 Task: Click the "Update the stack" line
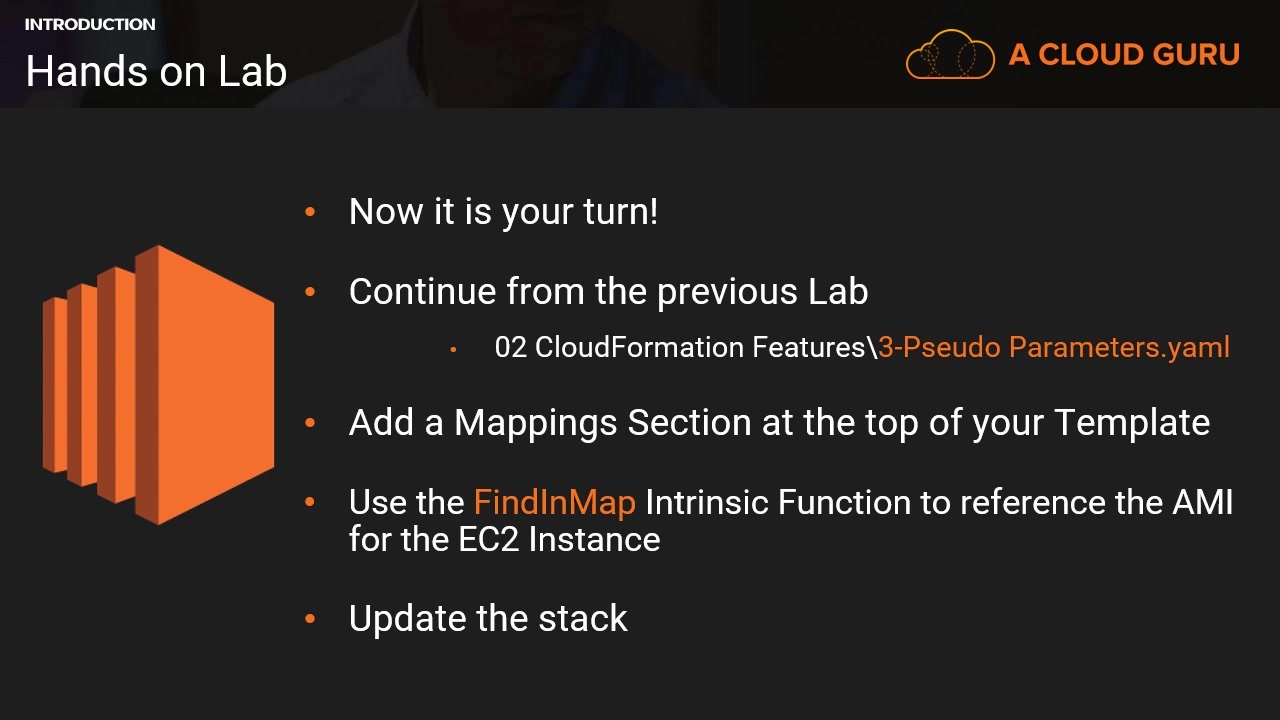tap(488, 619)
